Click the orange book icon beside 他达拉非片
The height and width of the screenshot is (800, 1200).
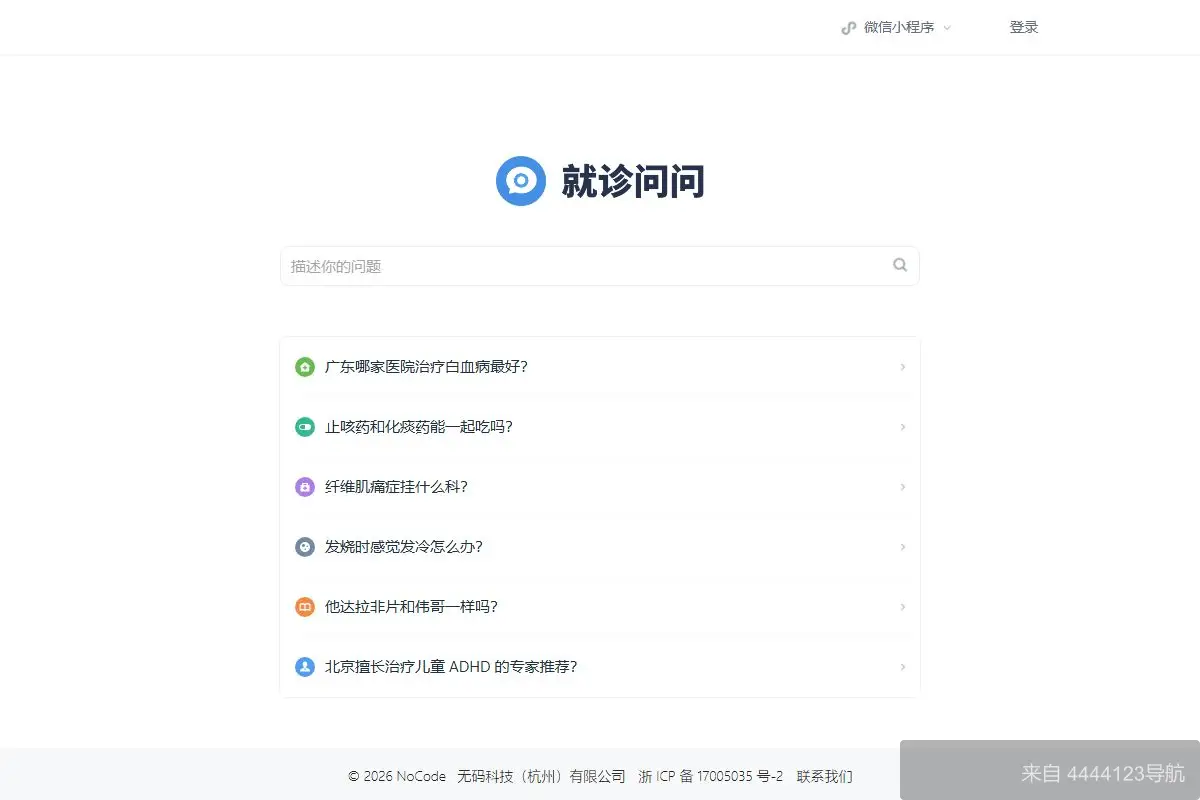[x=305, y=607]
